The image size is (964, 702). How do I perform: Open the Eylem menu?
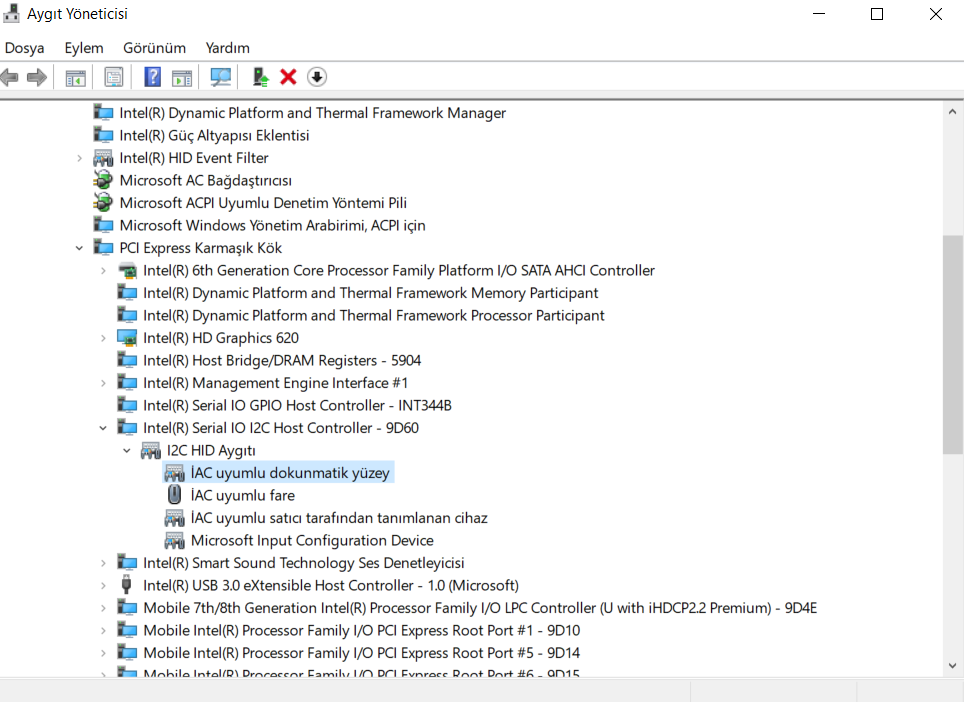(84, 48)
